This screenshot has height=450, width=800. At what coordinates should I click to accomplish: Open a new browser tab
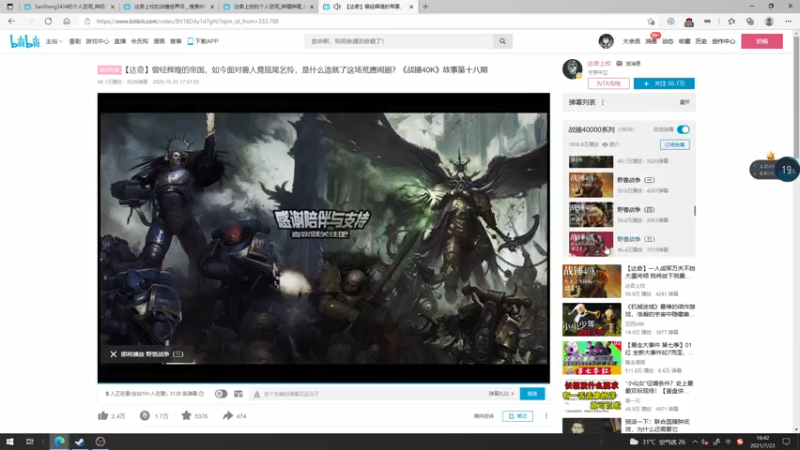[426, 7]
